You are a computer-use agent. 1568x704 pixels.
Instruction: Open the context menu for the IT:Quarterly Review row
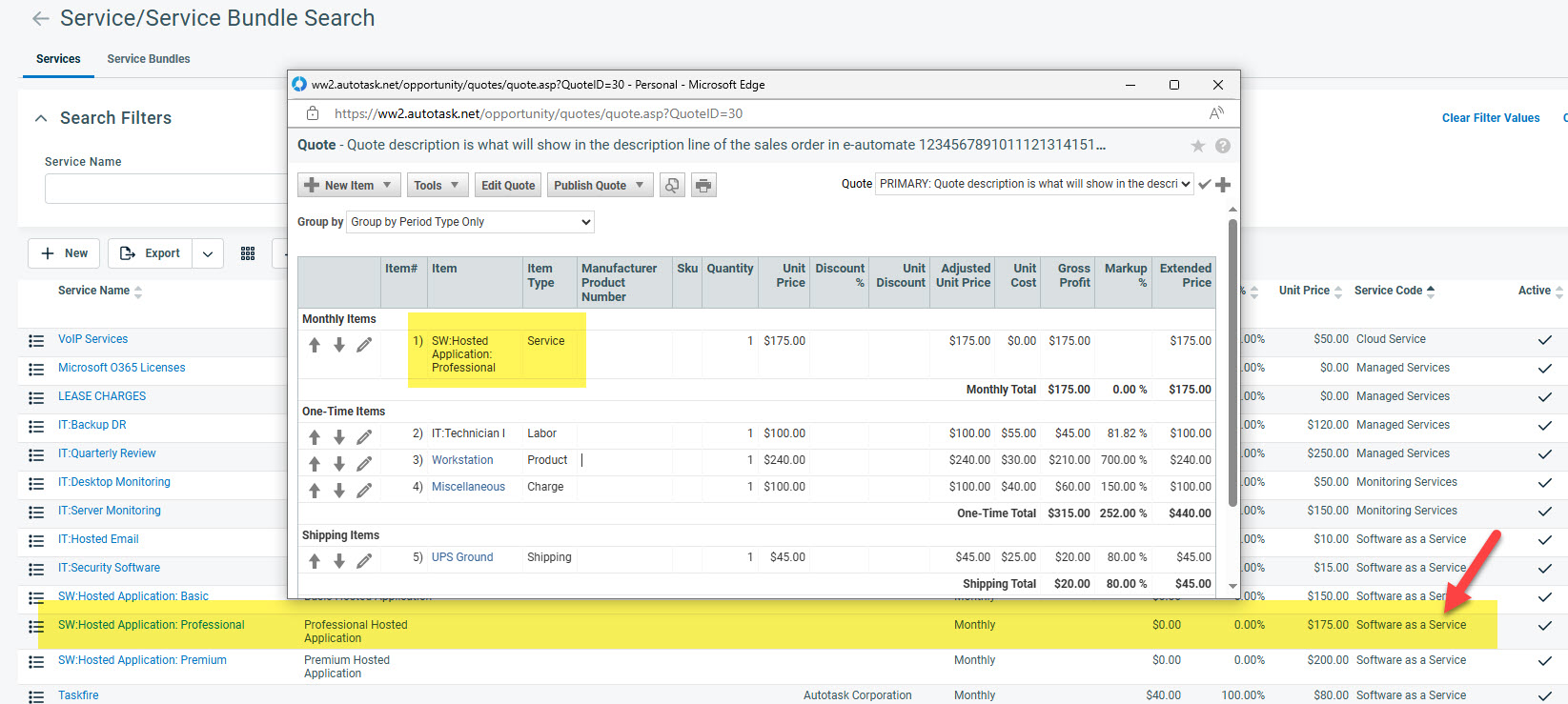36,454
